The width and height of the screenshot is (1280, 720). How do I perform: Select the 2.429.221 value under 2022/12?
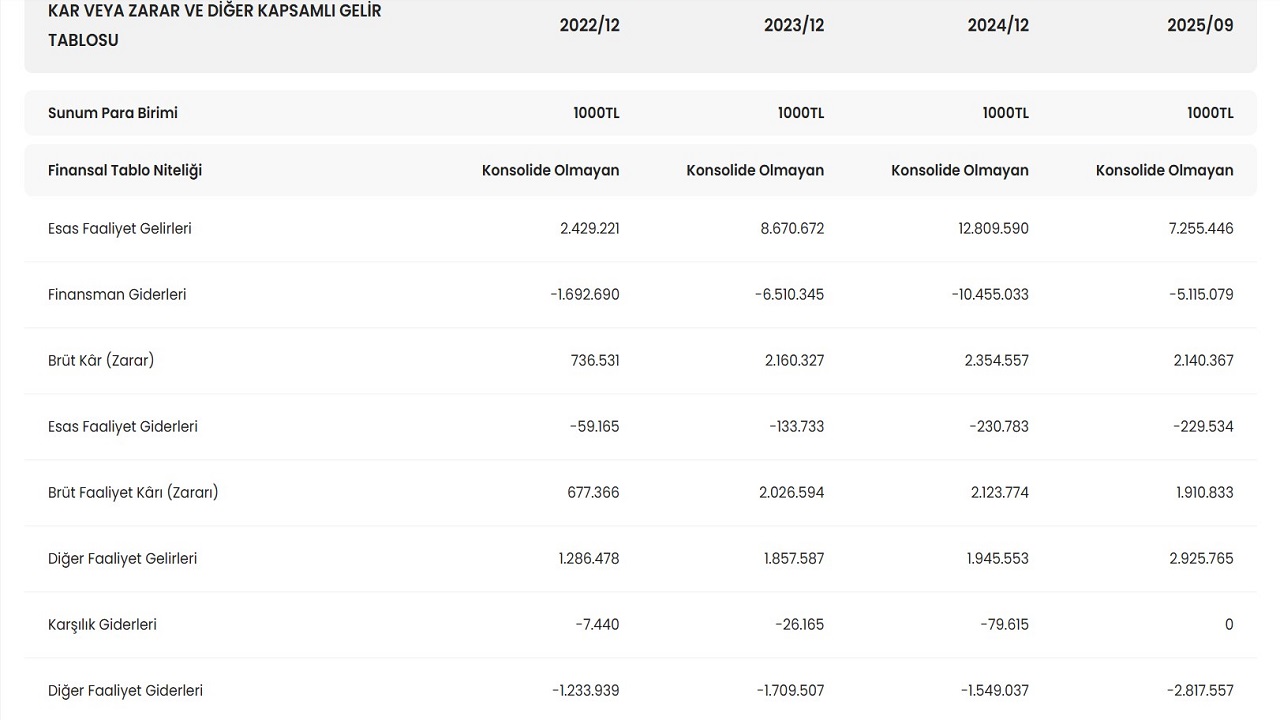click(589, 228)
